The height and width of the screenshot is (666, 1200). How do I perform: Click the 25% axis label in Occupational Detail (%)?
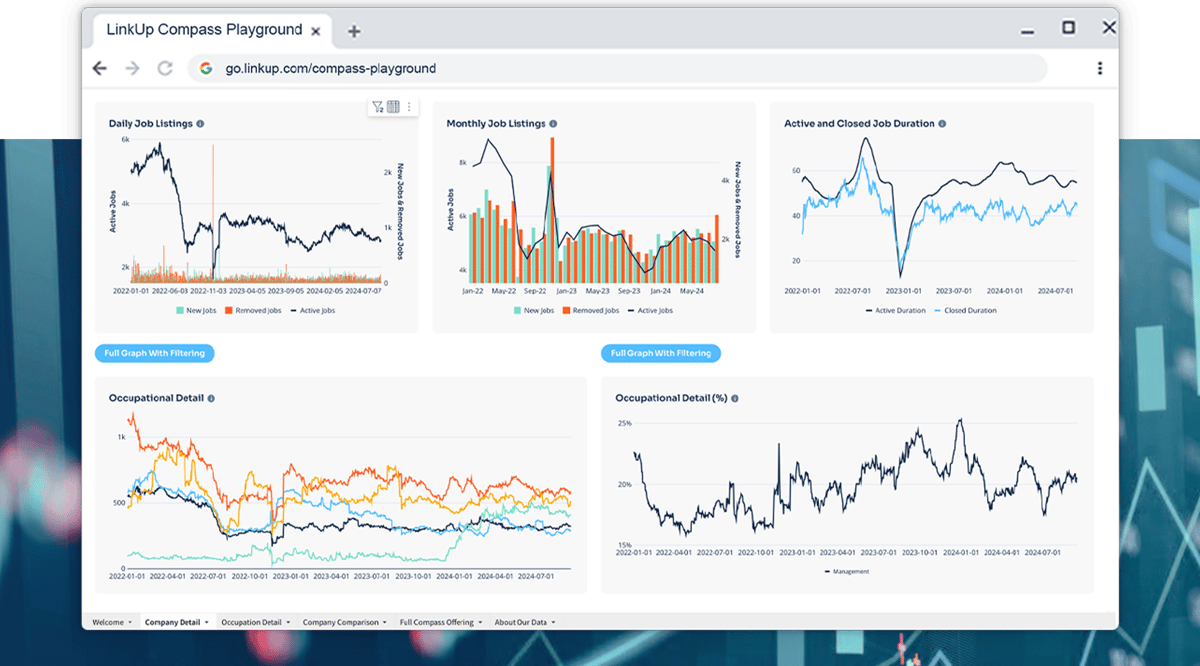tap(624, 424)
